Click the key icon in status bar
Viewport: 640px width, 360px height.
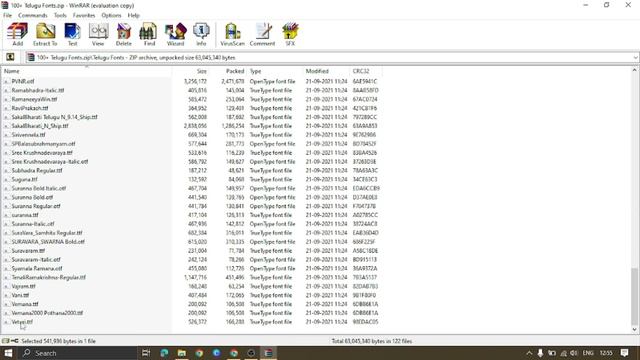[x=14, y=341]
